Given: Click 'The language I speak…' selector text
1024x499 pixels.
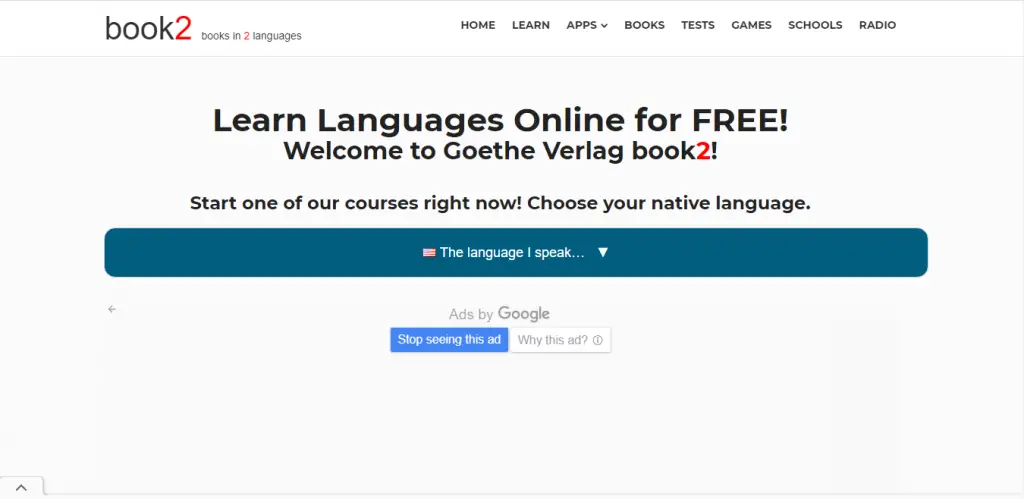Looking at the screenshot, I should point(511,253).
